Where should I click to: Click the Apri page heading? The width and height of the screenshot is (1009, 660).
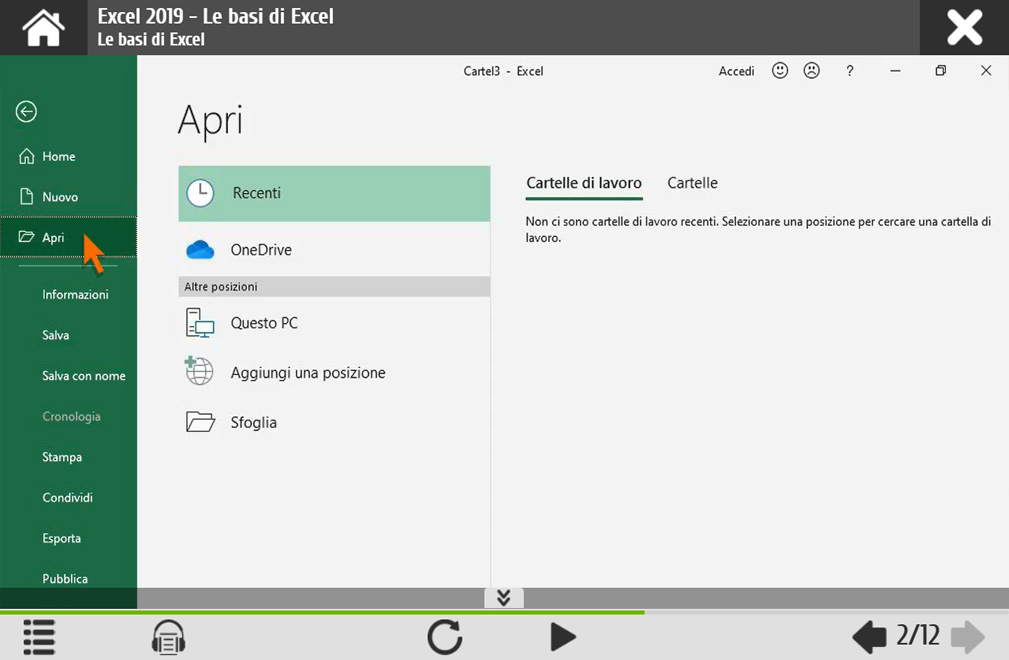coord(210,120)
